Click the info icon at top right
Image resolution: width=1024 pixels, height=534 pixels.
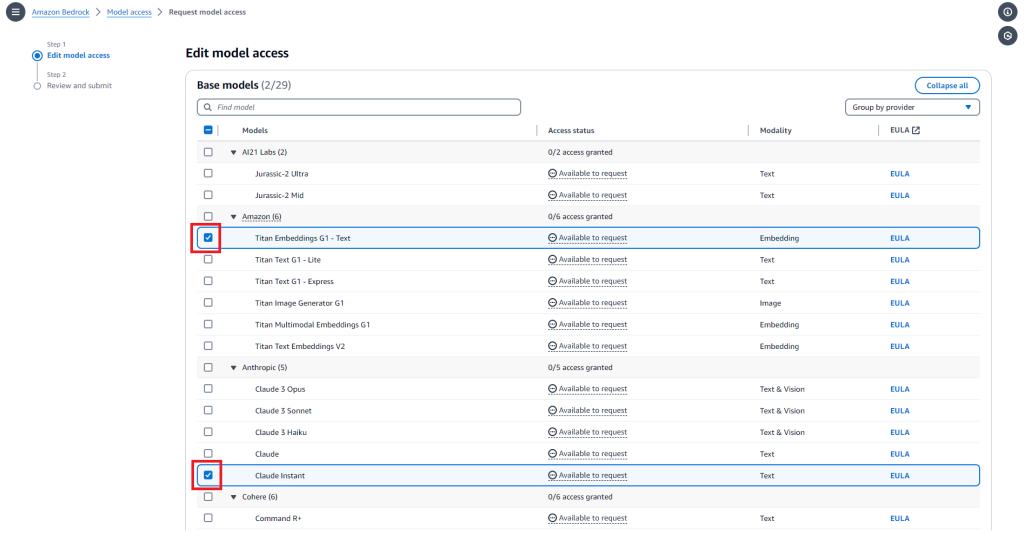tap(1008, 12)
